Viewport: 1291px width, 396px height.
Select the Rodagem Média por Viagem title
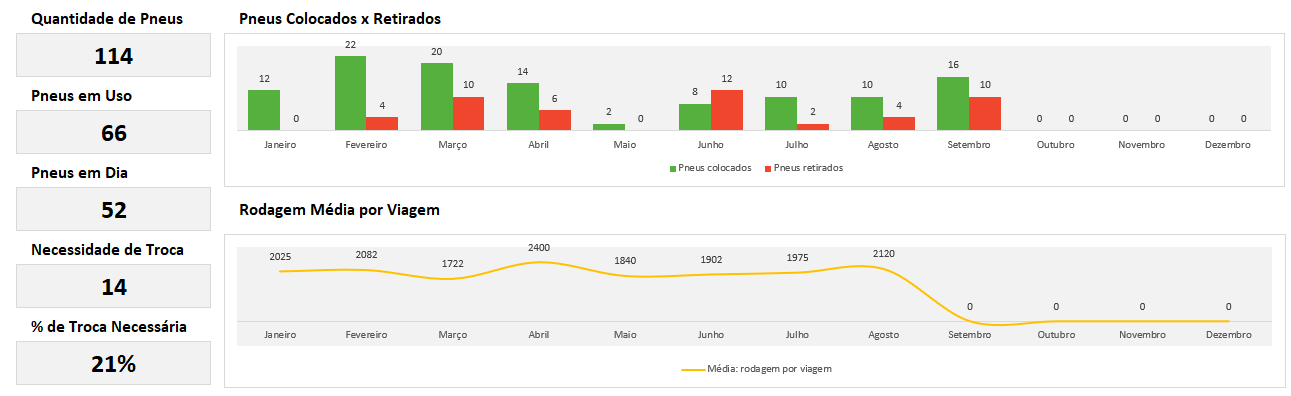tap(340, 210)
